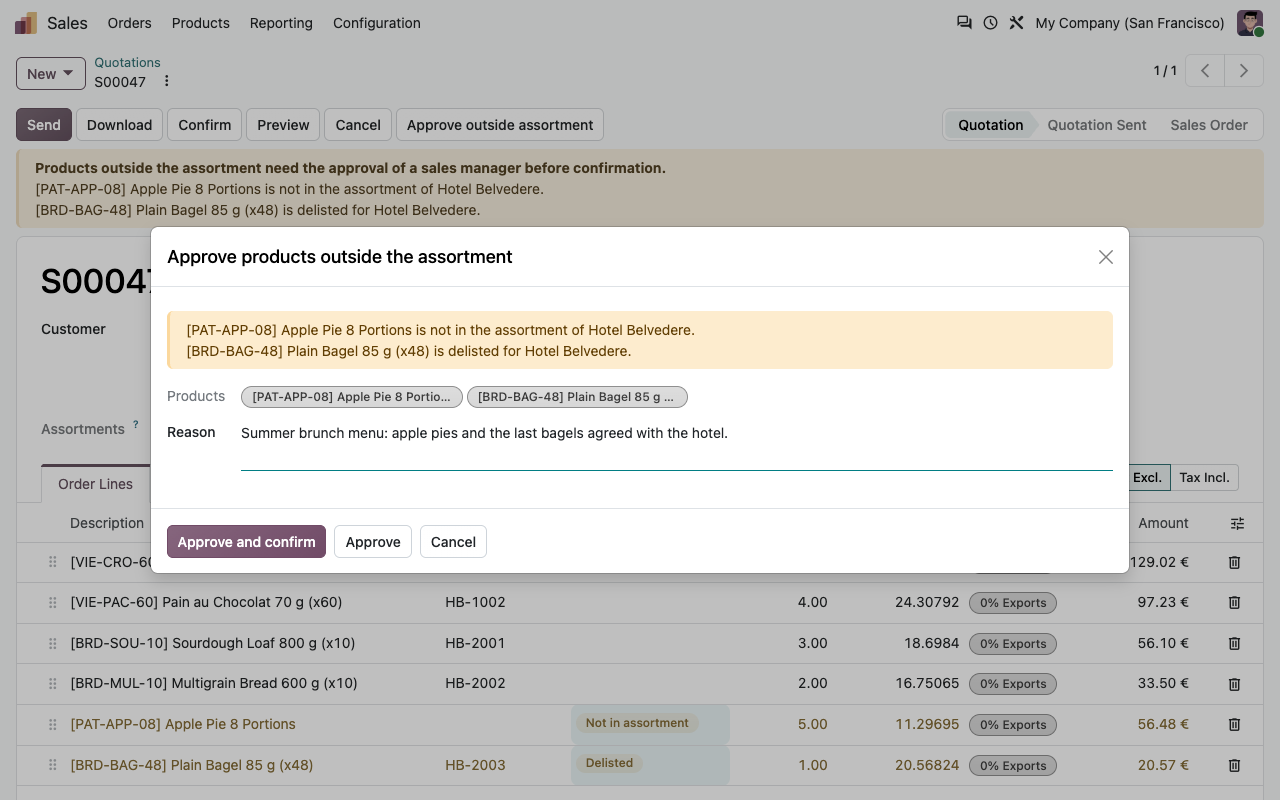Download the quotation

[119, 125]
